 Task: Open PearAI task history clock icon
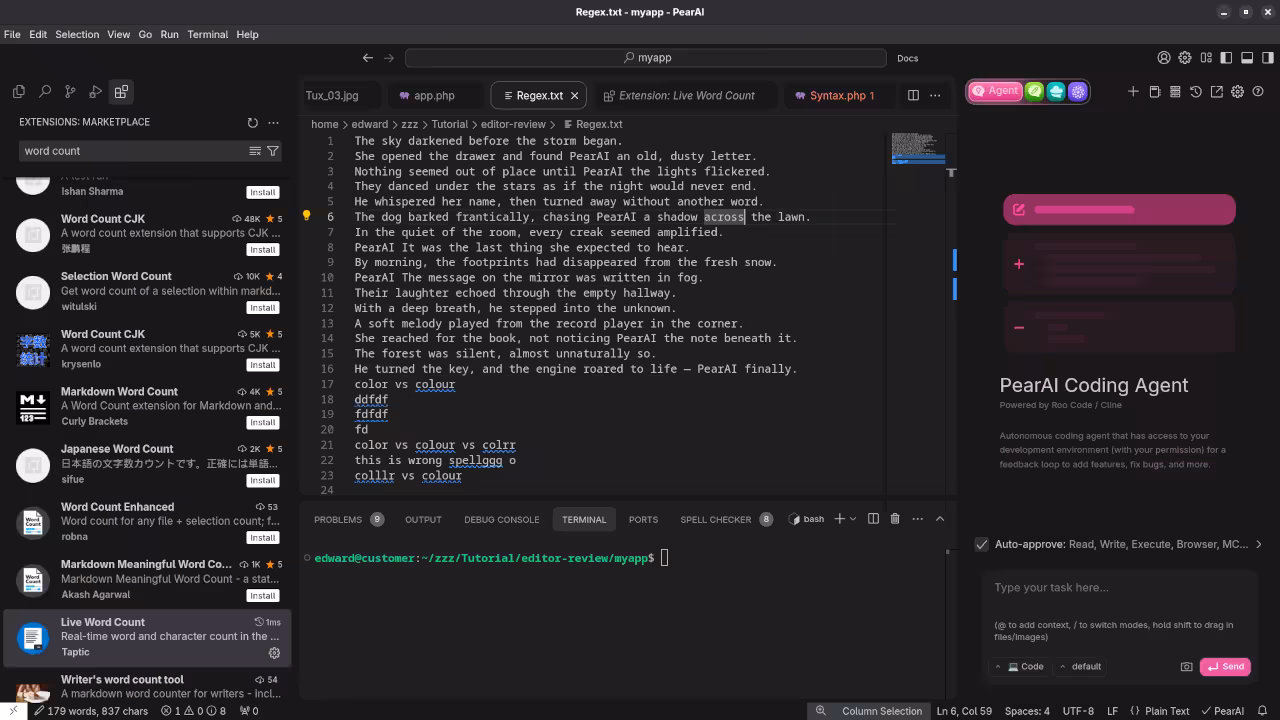coord(1196,92)
